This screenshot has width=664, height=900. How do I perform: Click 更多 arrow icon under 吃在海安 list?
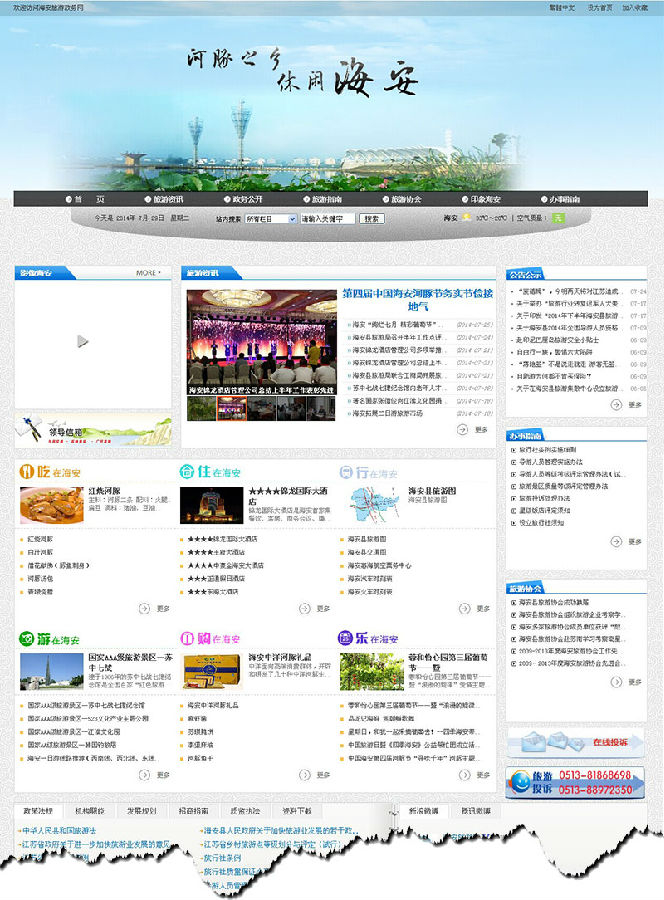click(144, 608)
